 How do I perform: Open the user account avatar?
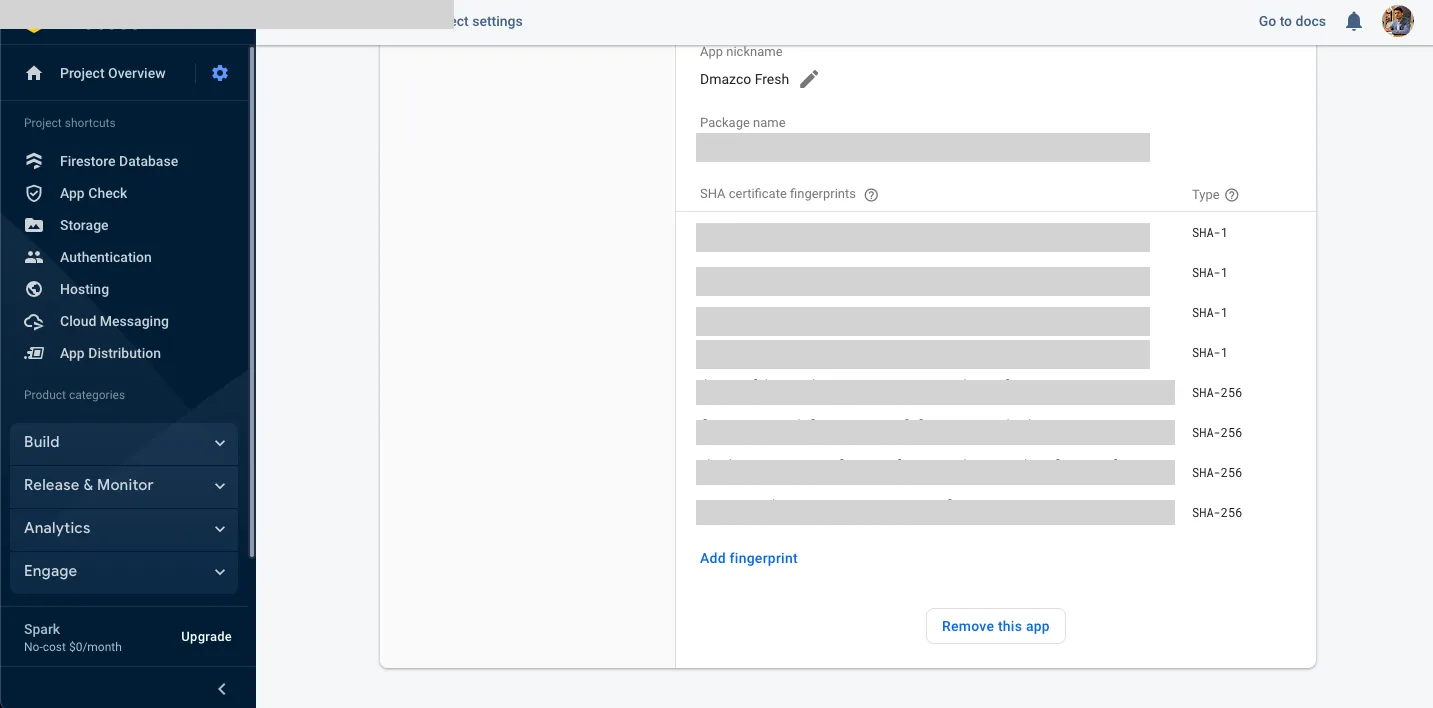click(x=1397, y=21)
